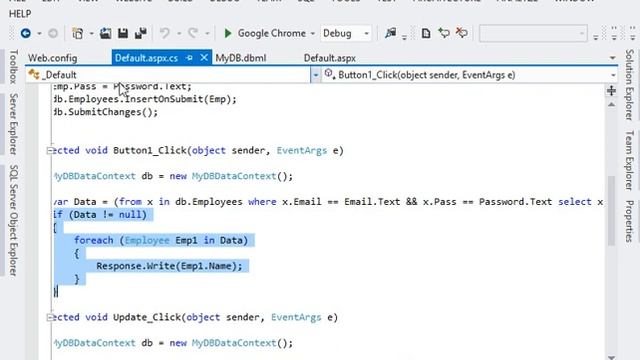Click the document page icon in the toolbar
The image size is (640, 360).
tap(426, 33)
